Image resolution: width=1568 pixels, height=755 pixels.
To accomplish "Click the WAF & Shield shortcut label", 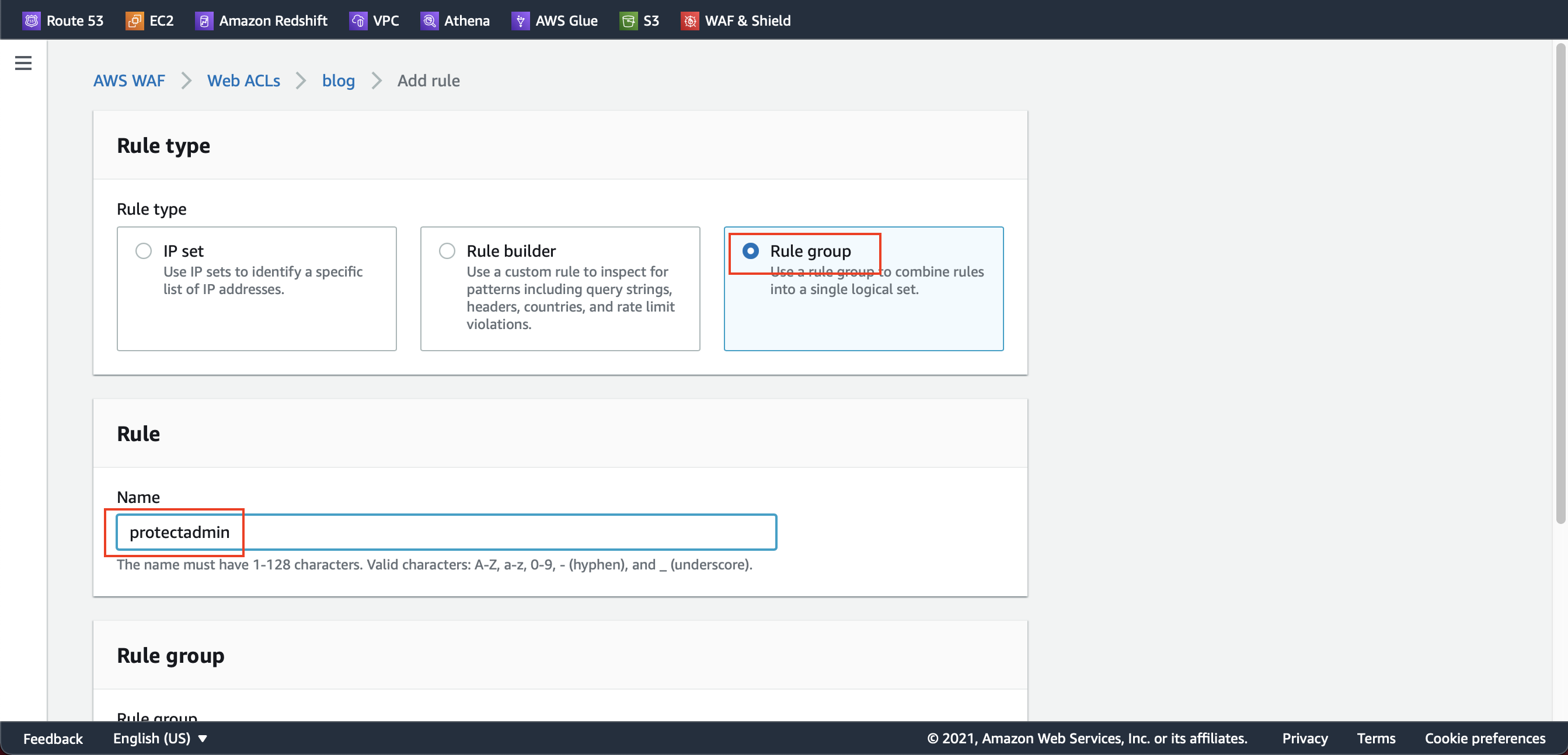I will tap(747, 20).
